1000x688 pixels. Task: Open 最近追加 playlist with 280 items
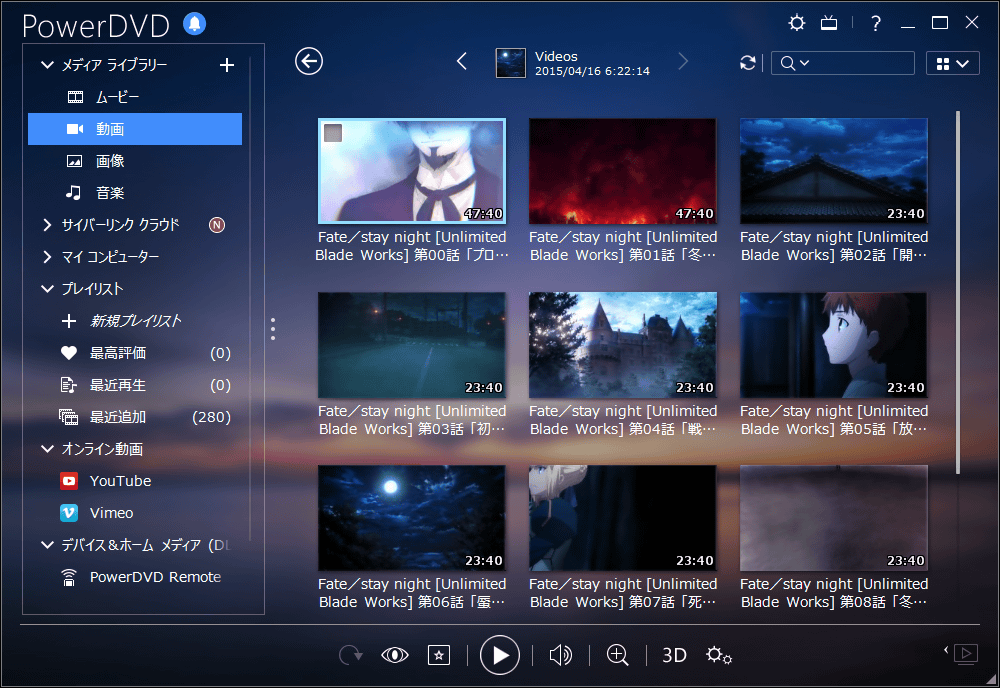pos(135,417)
